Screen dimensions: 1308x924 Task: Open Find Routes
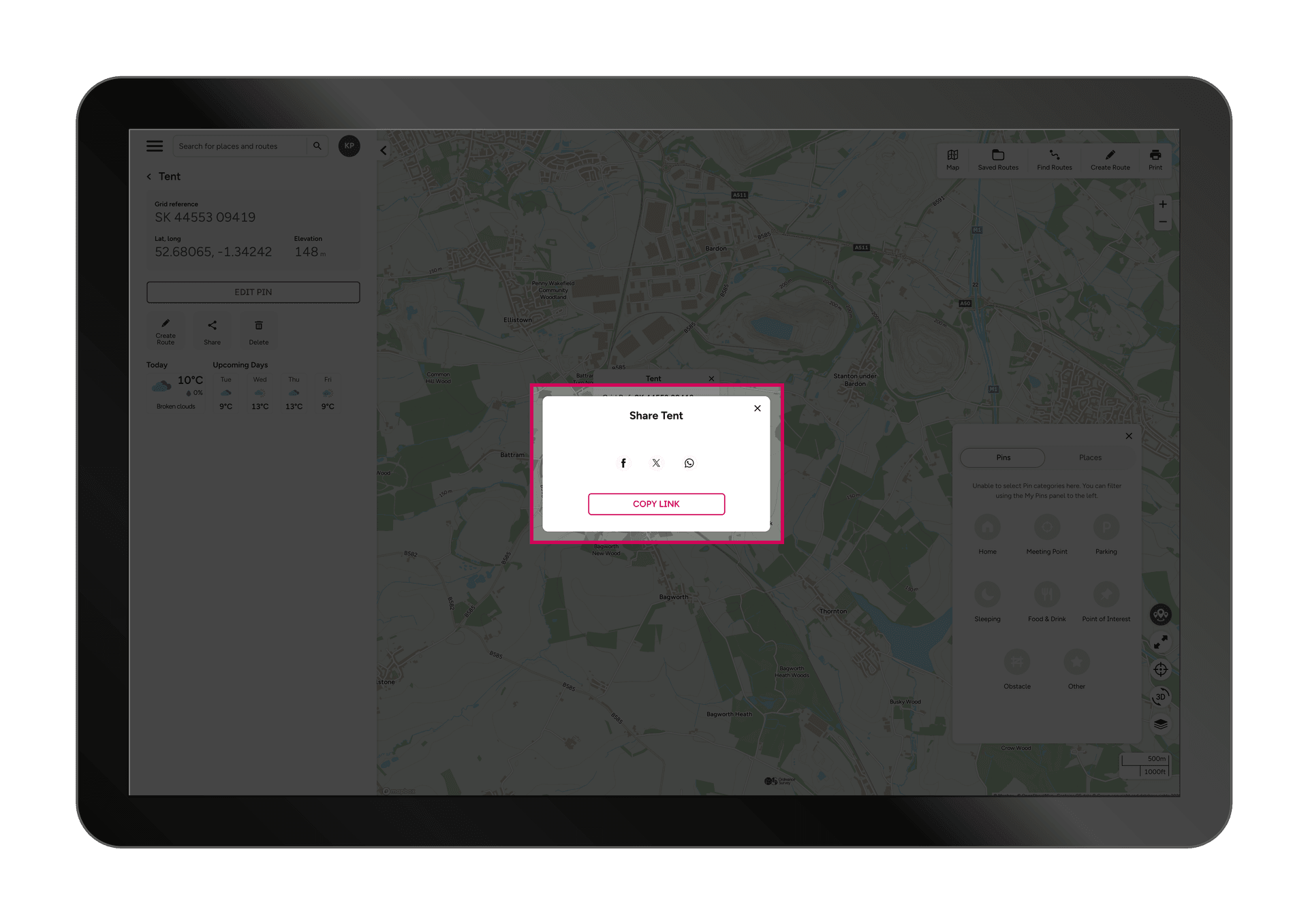(1054, 159)
